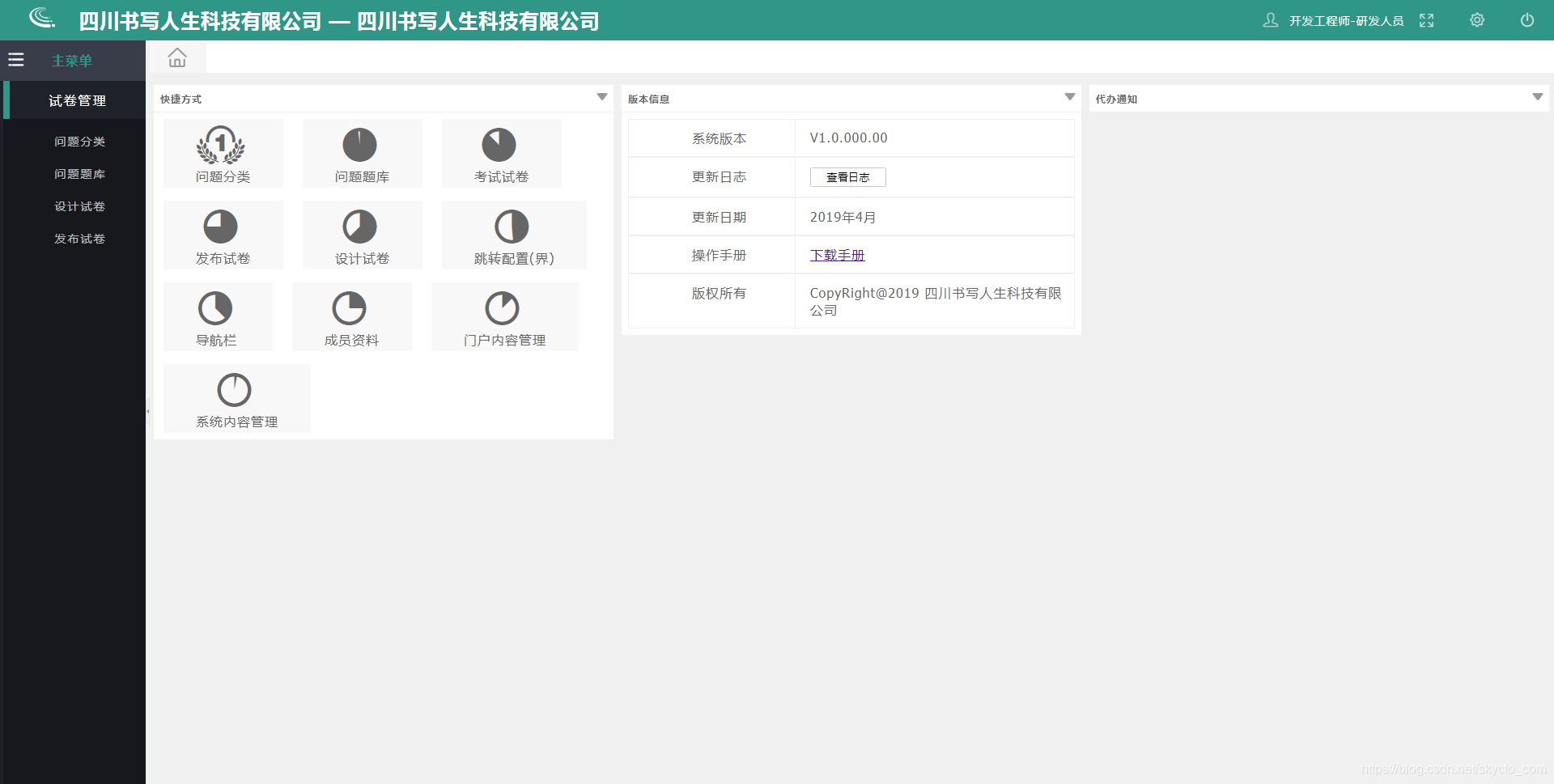Enter fullscreen with the expand icon
The height and width of the screenshot is (784, 1554).
[1427, 20]
